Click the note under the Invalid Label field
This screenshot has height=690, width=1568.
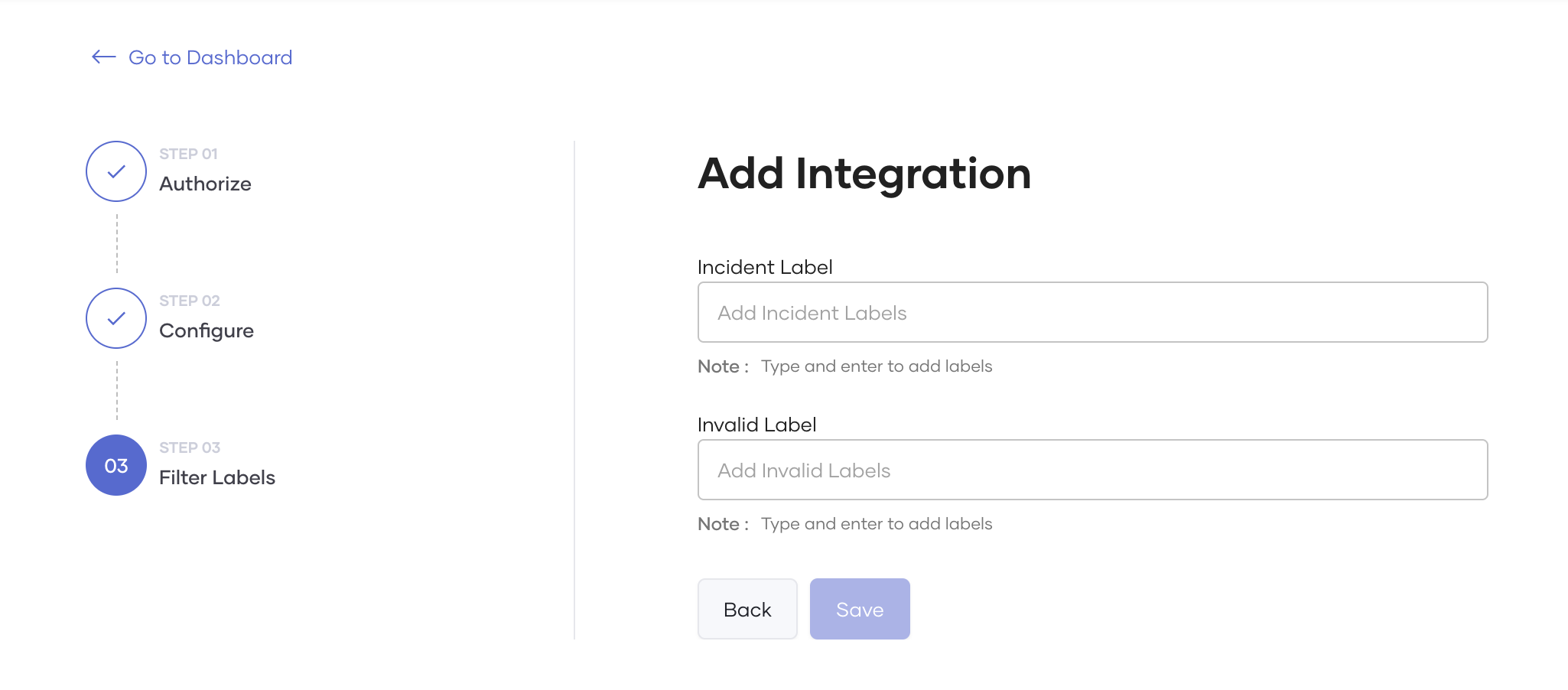845,524
